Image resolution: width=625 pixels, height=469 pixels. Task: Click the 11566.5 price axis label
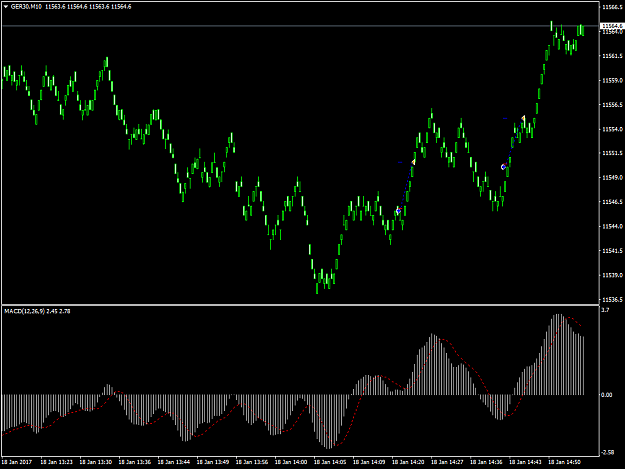(x=612, y=7)
